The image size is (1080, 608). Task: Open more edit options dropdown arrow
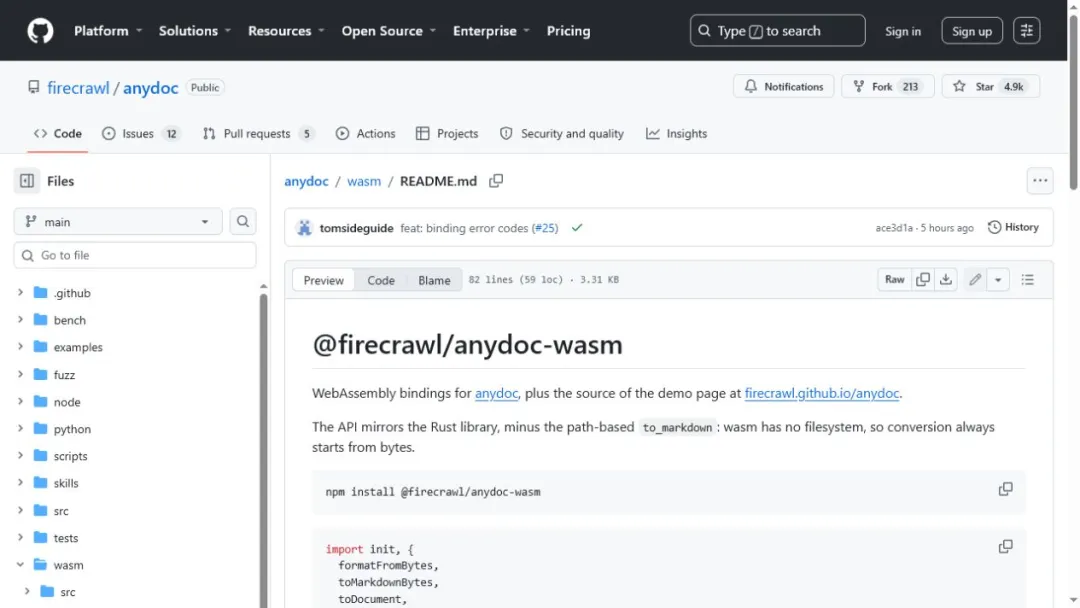click(x=998, y=280)
